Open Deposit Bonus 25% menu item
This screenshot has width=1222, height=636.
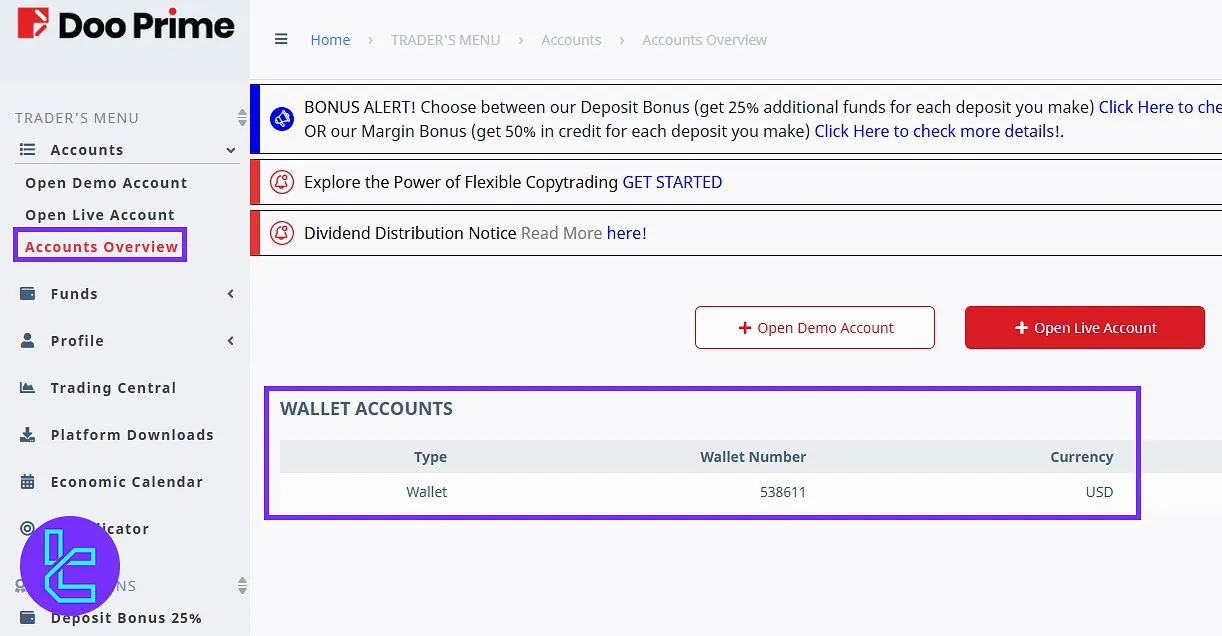click(x=126, y=618)
